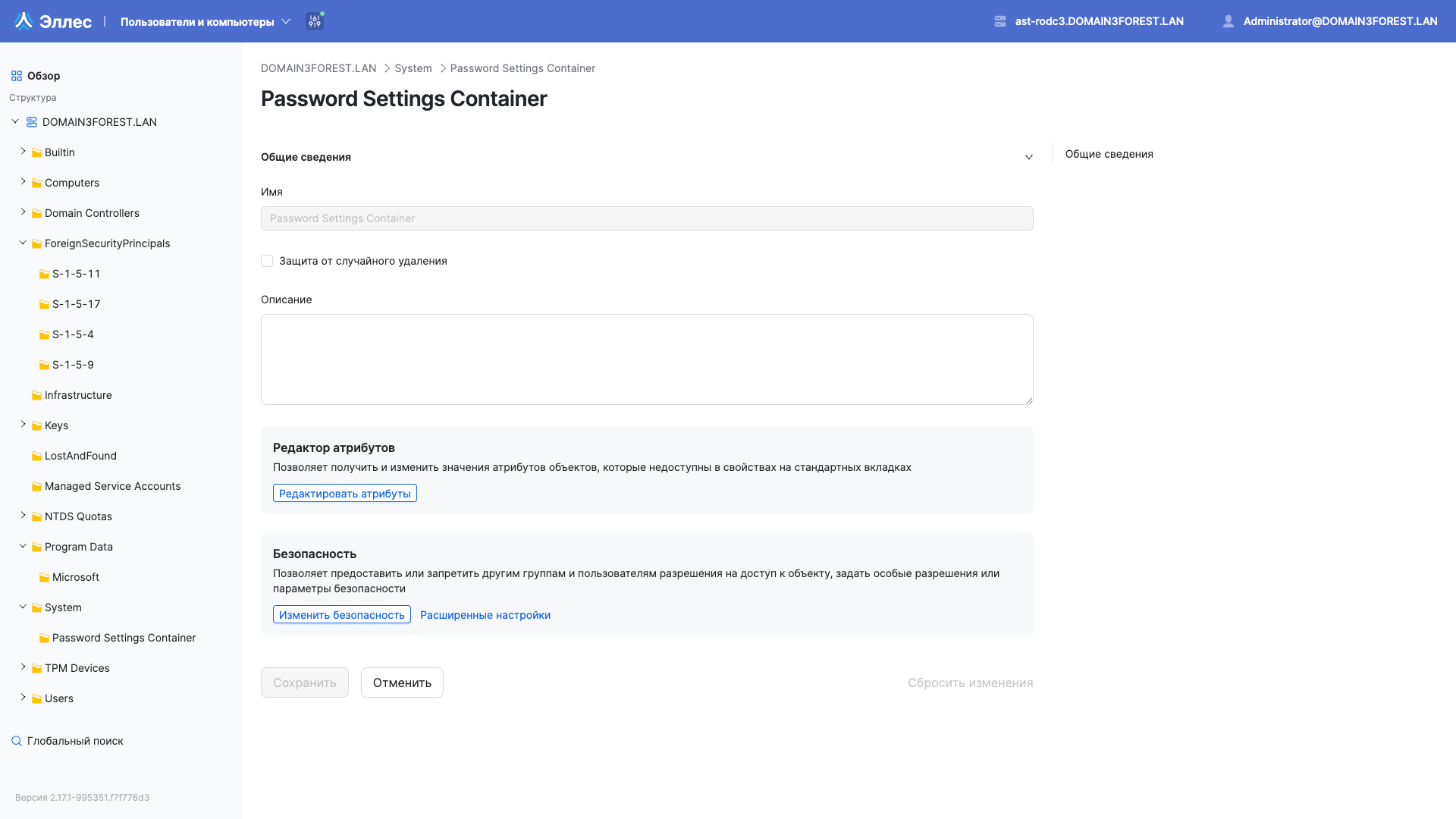Select Managed Service Accounts tree item
1456x819 pixels.
point(112,486)
